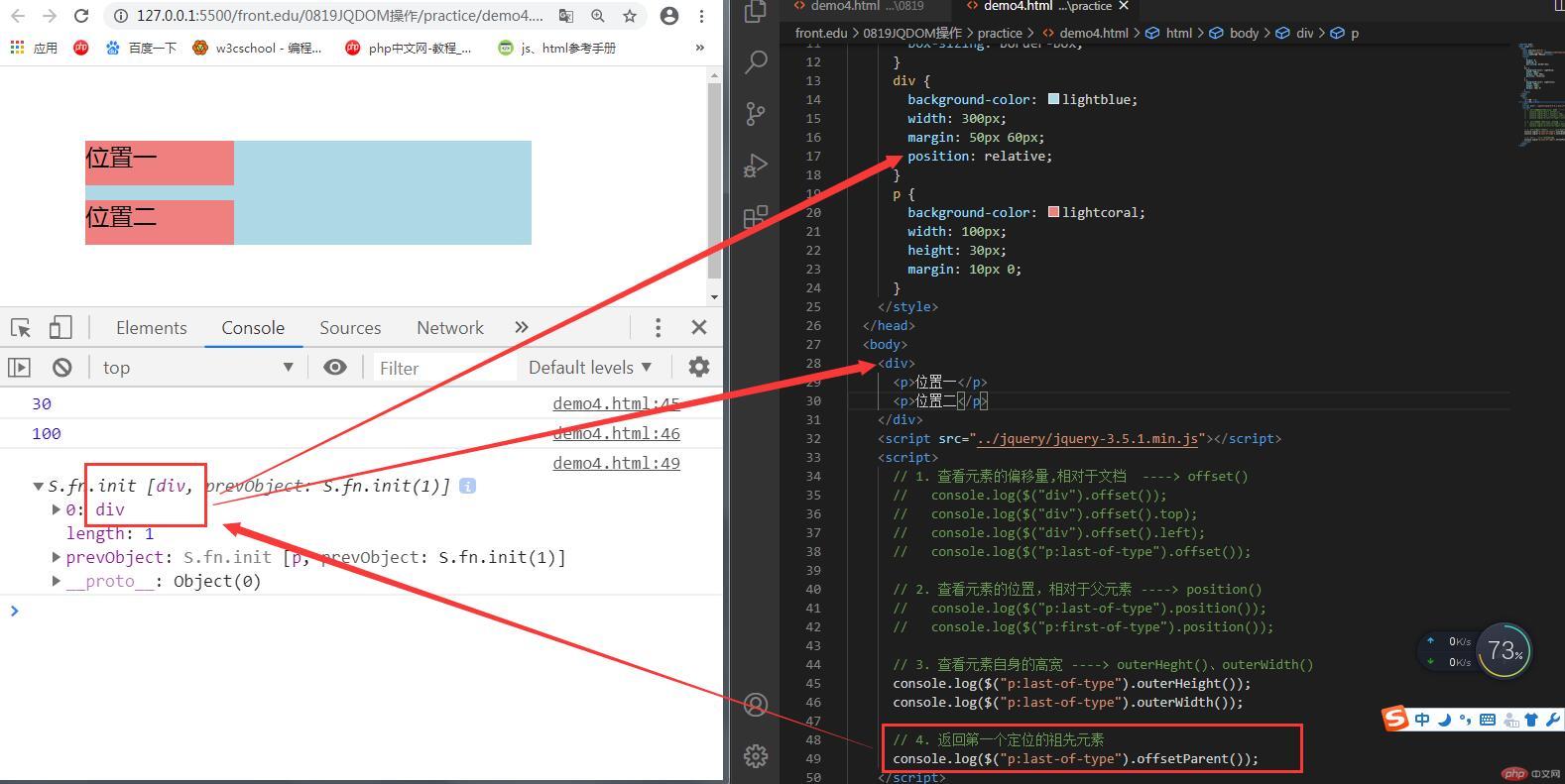The height and width of the screenshot is (784, 1565).
Task: Click the info icon beside S.fn.init
Action: (467, 486)
